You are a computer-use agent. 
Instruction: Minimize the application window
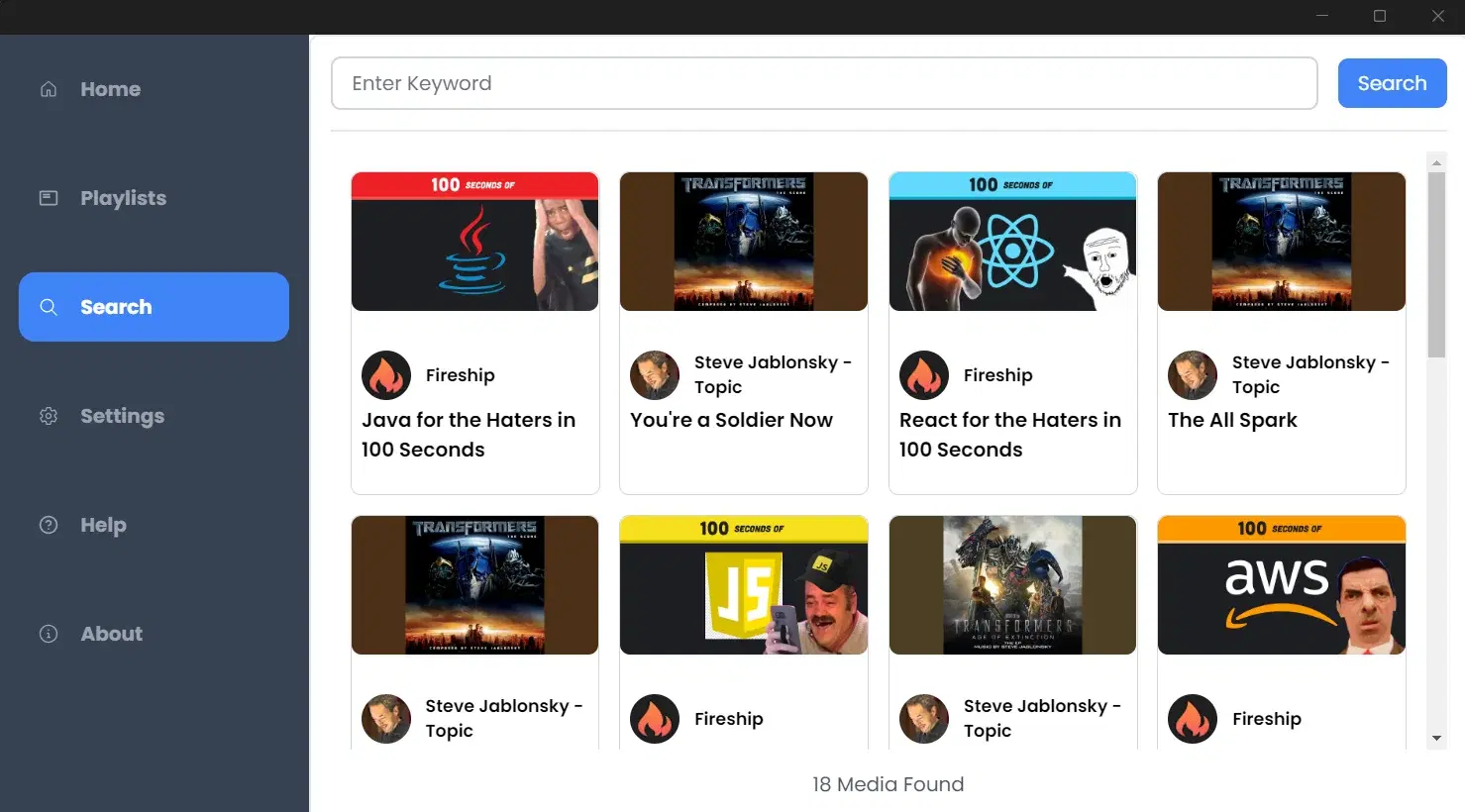coord(1322,16)
